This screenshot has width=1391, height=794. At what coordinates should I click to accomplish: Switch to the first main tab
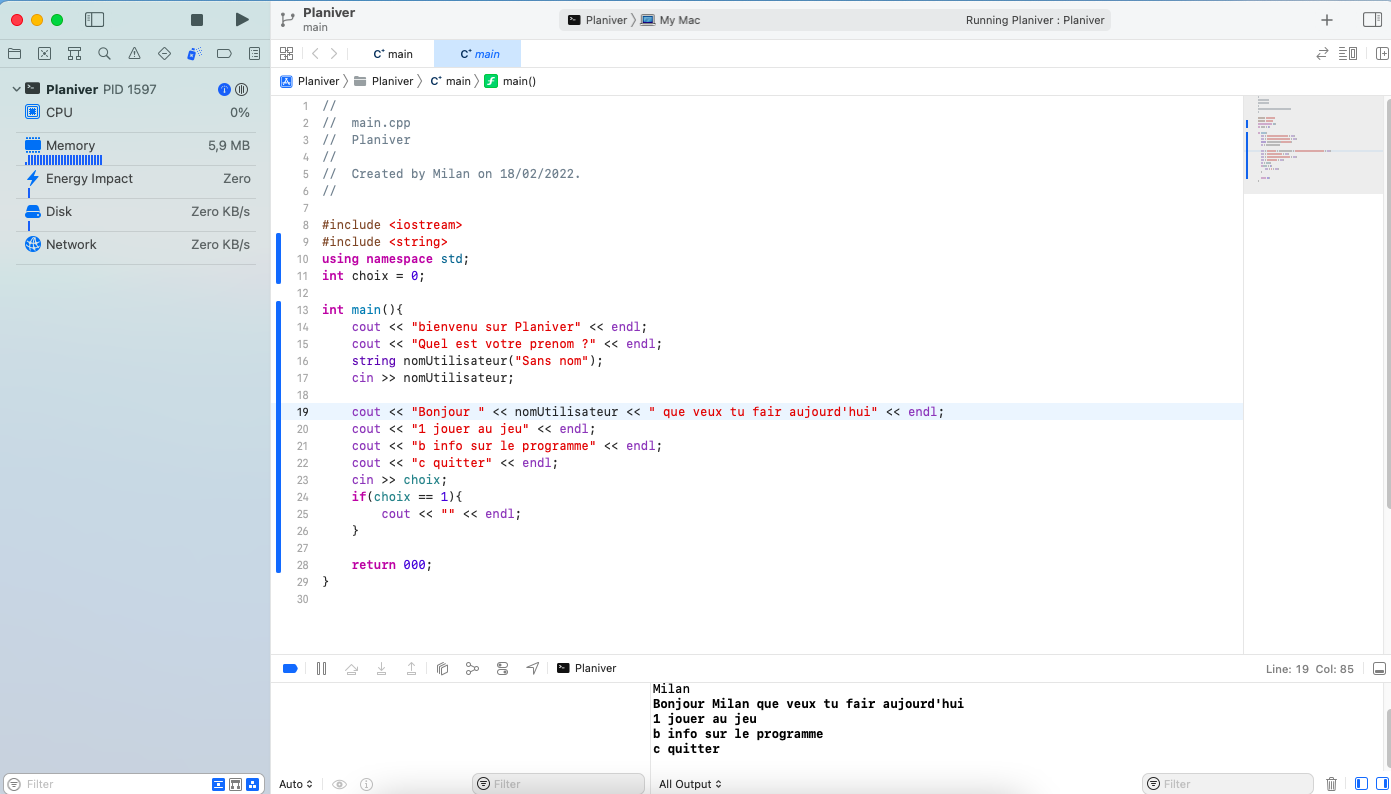pos(392,54)
